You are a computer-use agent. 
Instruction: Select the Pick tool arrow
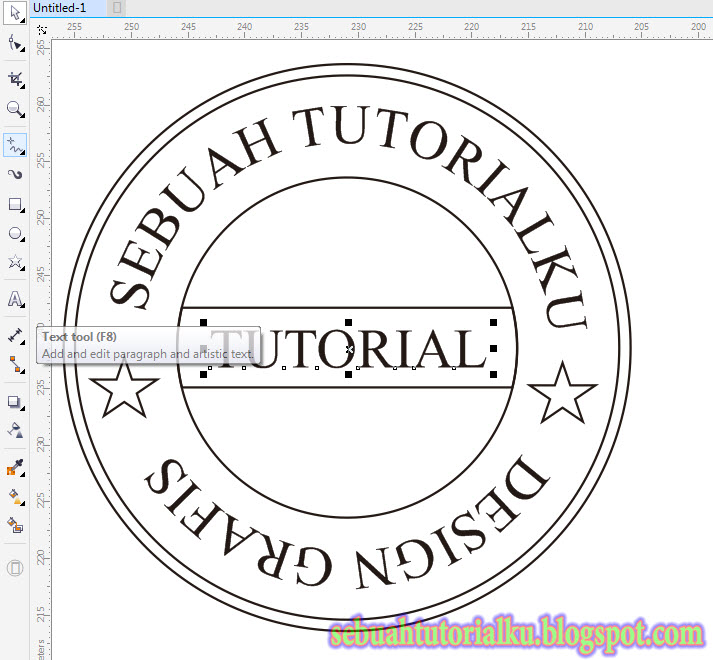click(15, 13)
